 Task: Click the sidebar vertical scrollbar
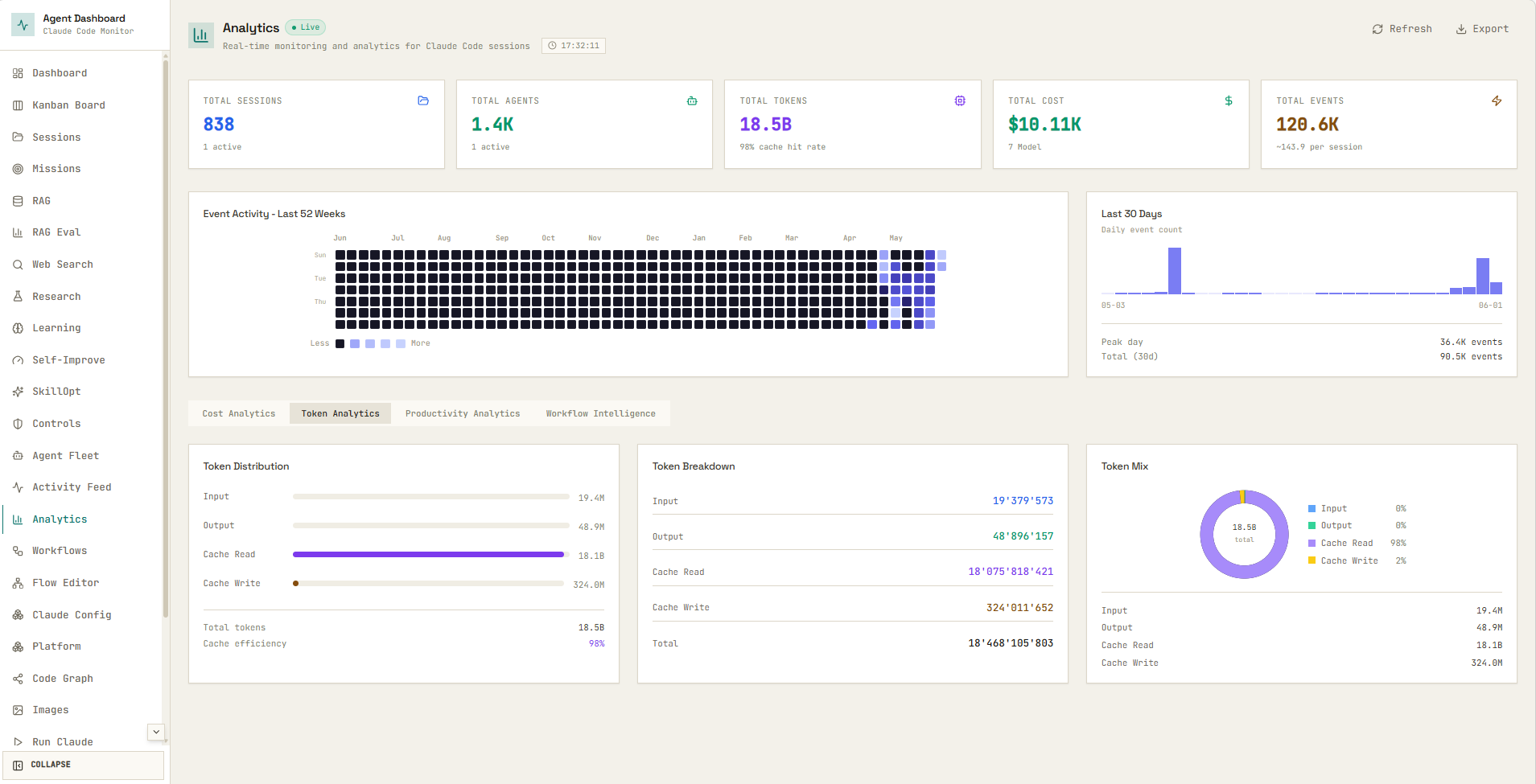coord(166,338)
